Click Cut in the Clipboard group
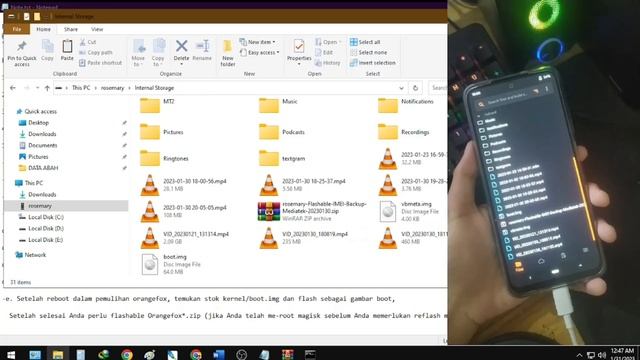Image resolution: width=640 pixels, height=360 pixels. 88,42
